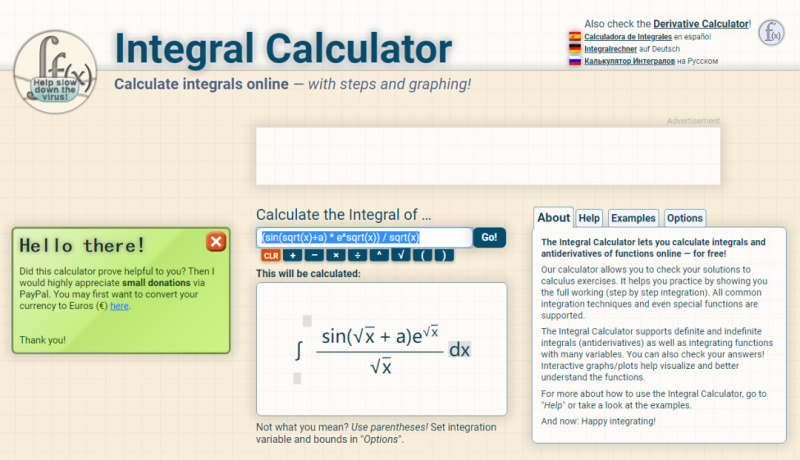800x460 pixels.
Task: Follow the Derivative Calculator link
Action: (x=701, y=24)
